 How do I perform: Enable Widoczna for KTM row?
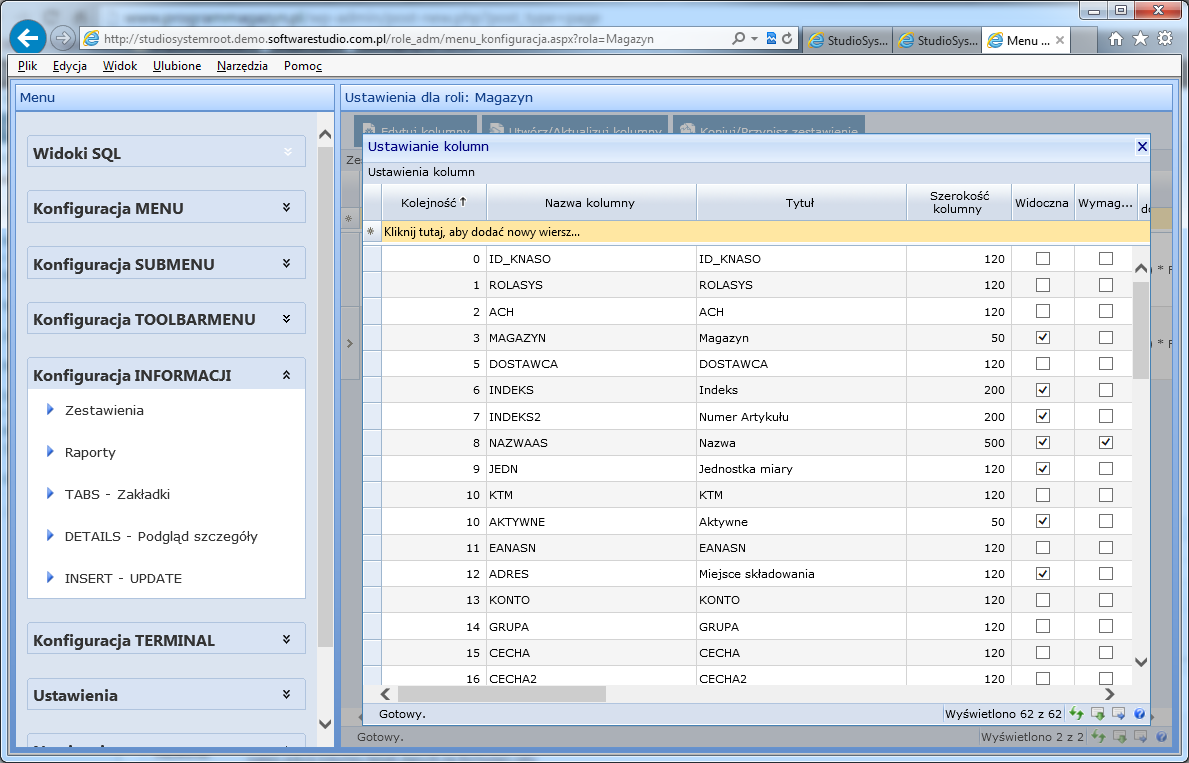(x=1043, y=495)
